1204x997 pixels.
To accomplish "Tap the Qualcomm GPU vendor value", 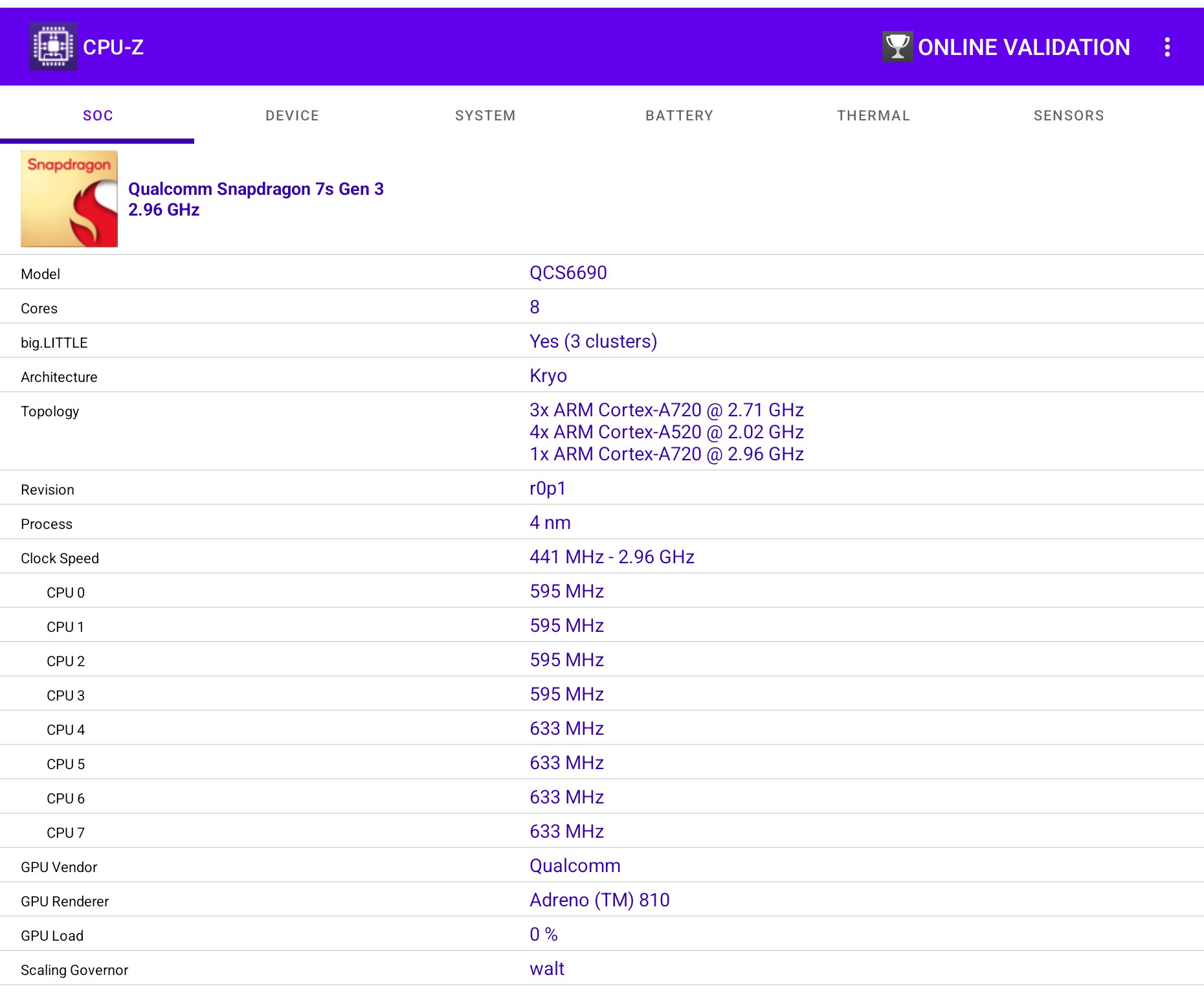I will pyautogui.click(x=575, y=866).
